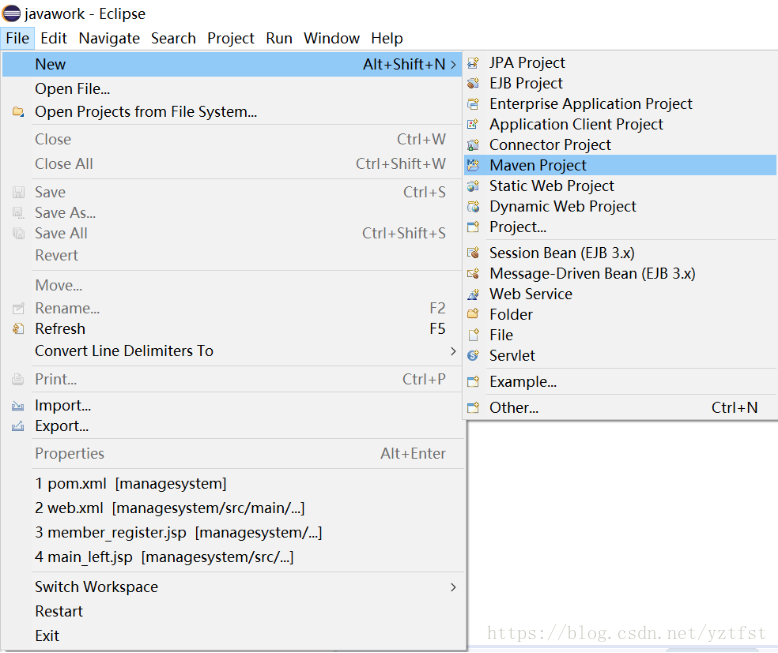This screenshot has height=653, width=778.
Task: Open recent file 3 member_register.jsp
Action: pyautogui.click(x=232, y=532)
